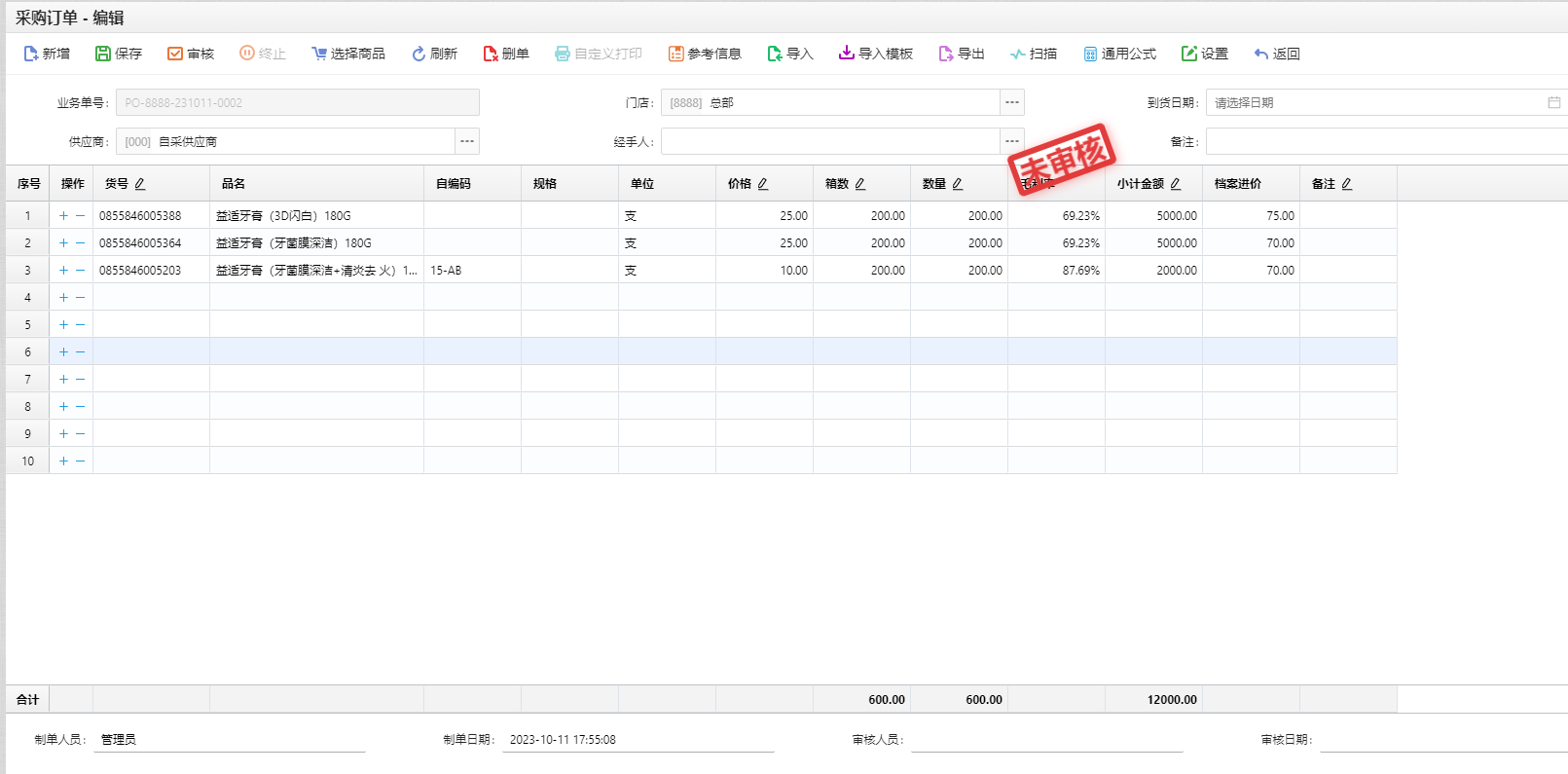Open the calendar icon for 到货日期
Viewport: 1568px width, 774px height.
[1554, 102]
